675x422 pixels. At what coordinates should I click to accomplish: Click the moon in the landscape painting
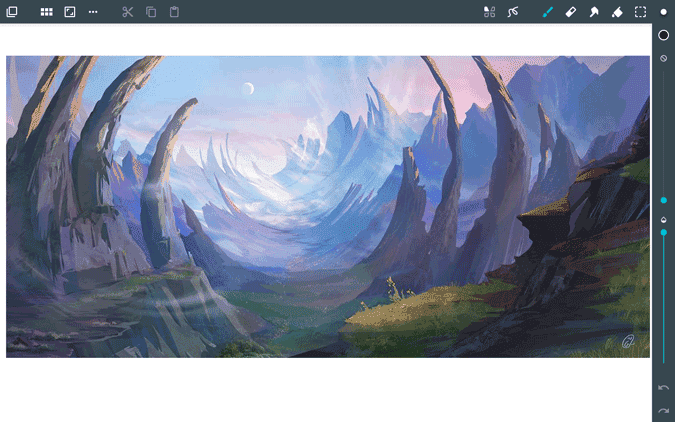(x=248, y=89)
